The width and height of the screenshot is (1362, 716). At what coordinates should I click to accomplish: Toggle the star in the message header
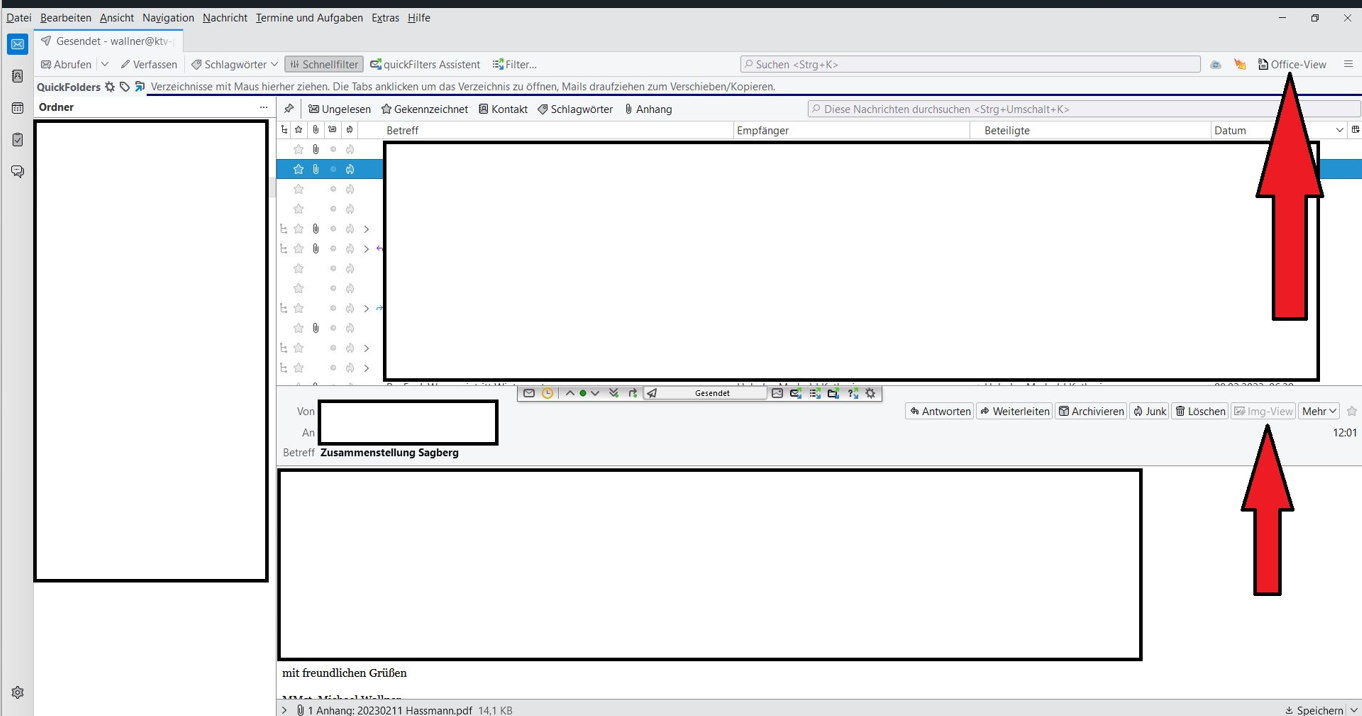[x=1352, y=411]
